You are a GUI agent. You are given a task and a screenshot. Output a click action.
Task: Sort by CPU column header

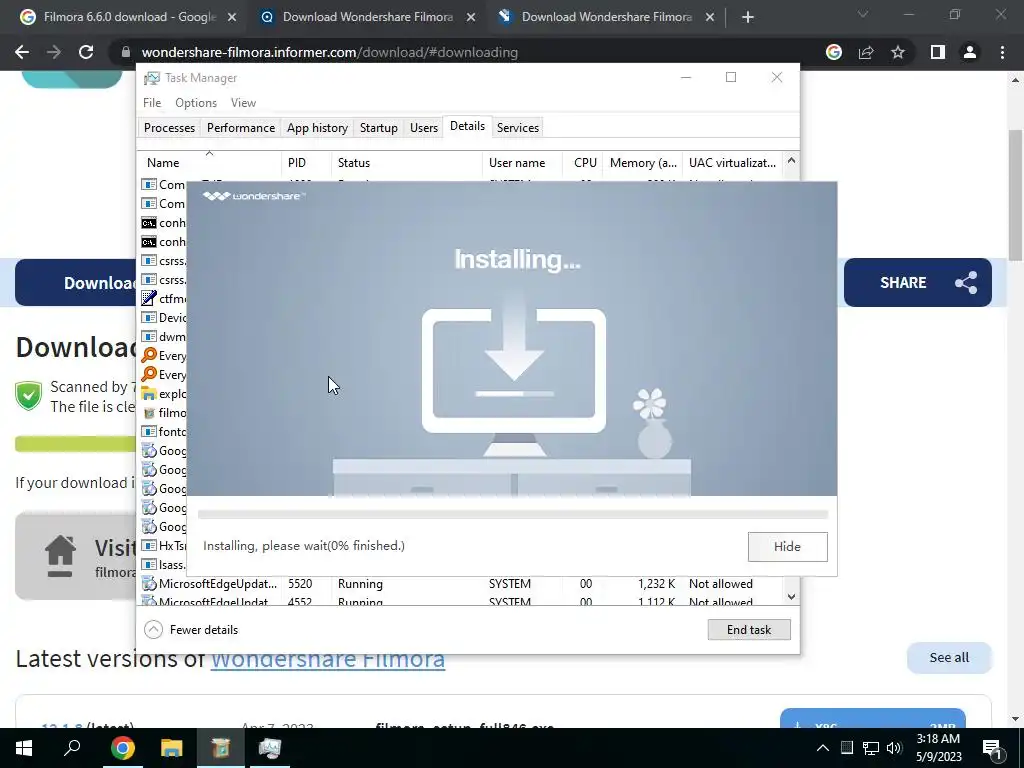point(584,163)
